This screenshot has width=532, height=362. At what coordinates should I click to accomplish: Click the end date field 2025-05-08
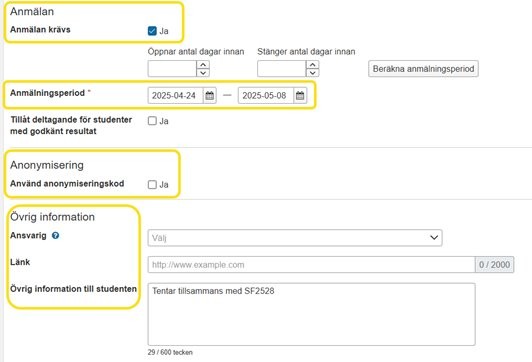(x=266, y=96)
